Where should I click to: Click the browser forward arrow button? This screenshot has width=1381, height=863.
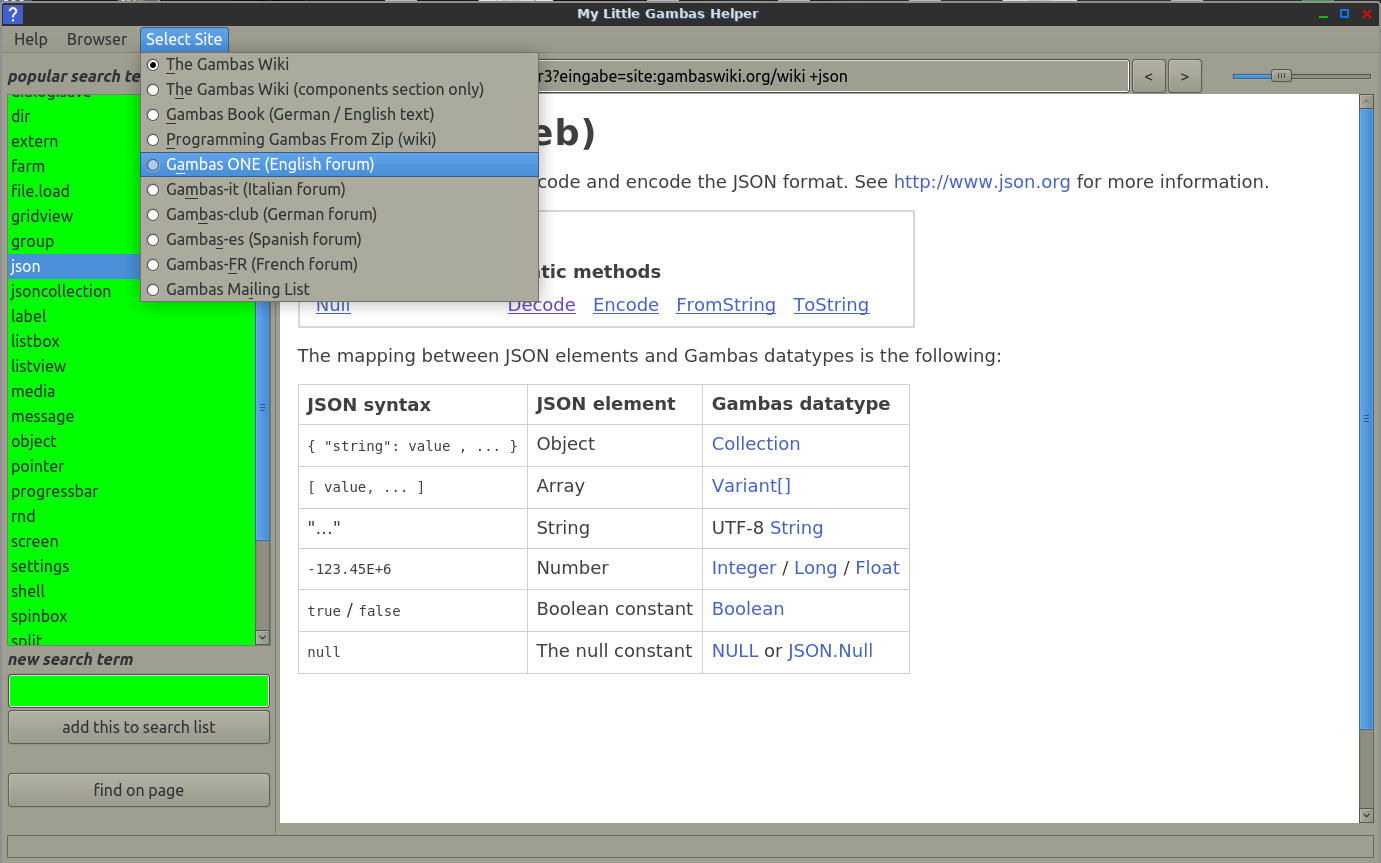[x=1184, y=76]
